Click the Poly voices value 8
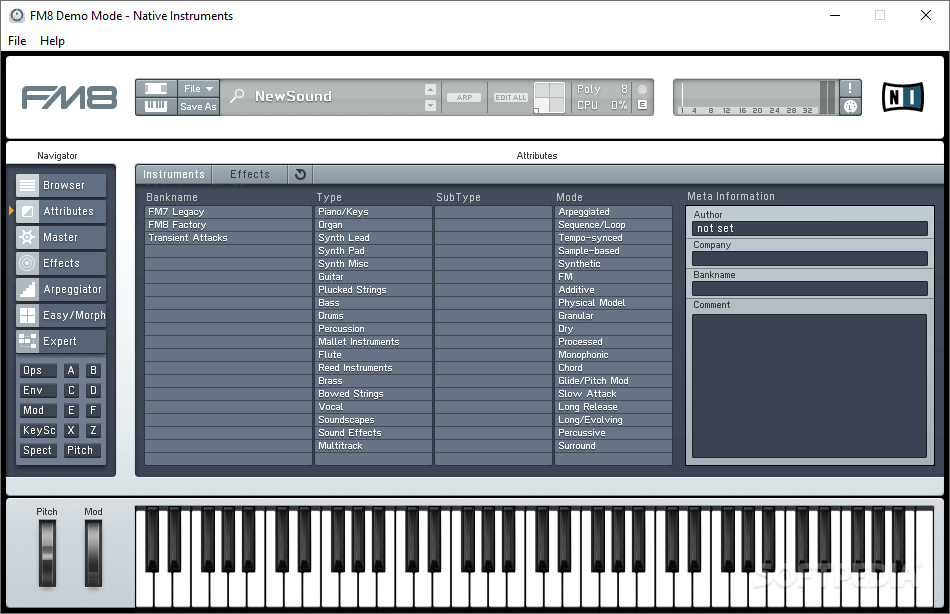The width and height of the screenshot is (950, 614). (624, 89)
